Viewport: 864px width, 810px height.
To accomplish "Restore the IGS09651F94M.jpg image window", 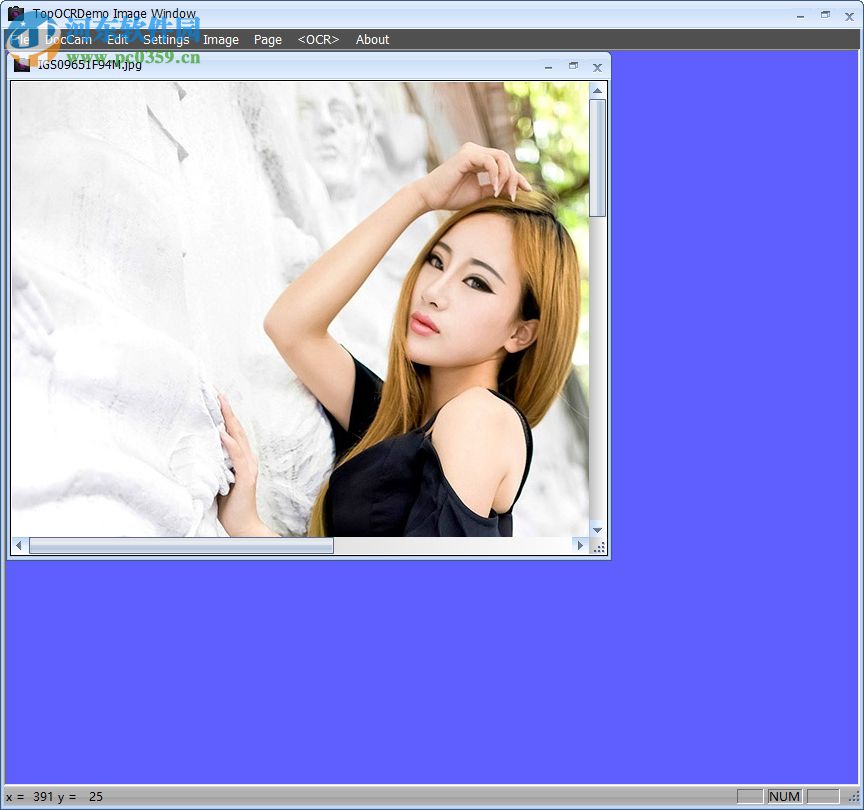I will [573, 66].
